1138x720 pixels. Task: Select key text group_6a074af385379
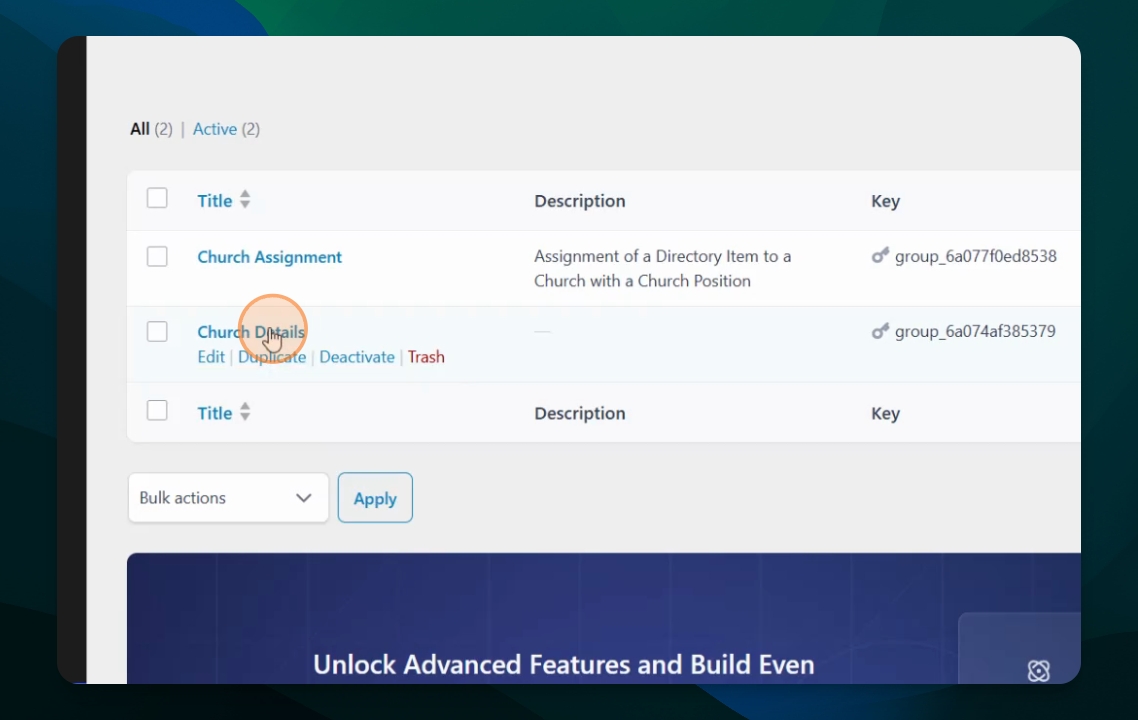975,332
